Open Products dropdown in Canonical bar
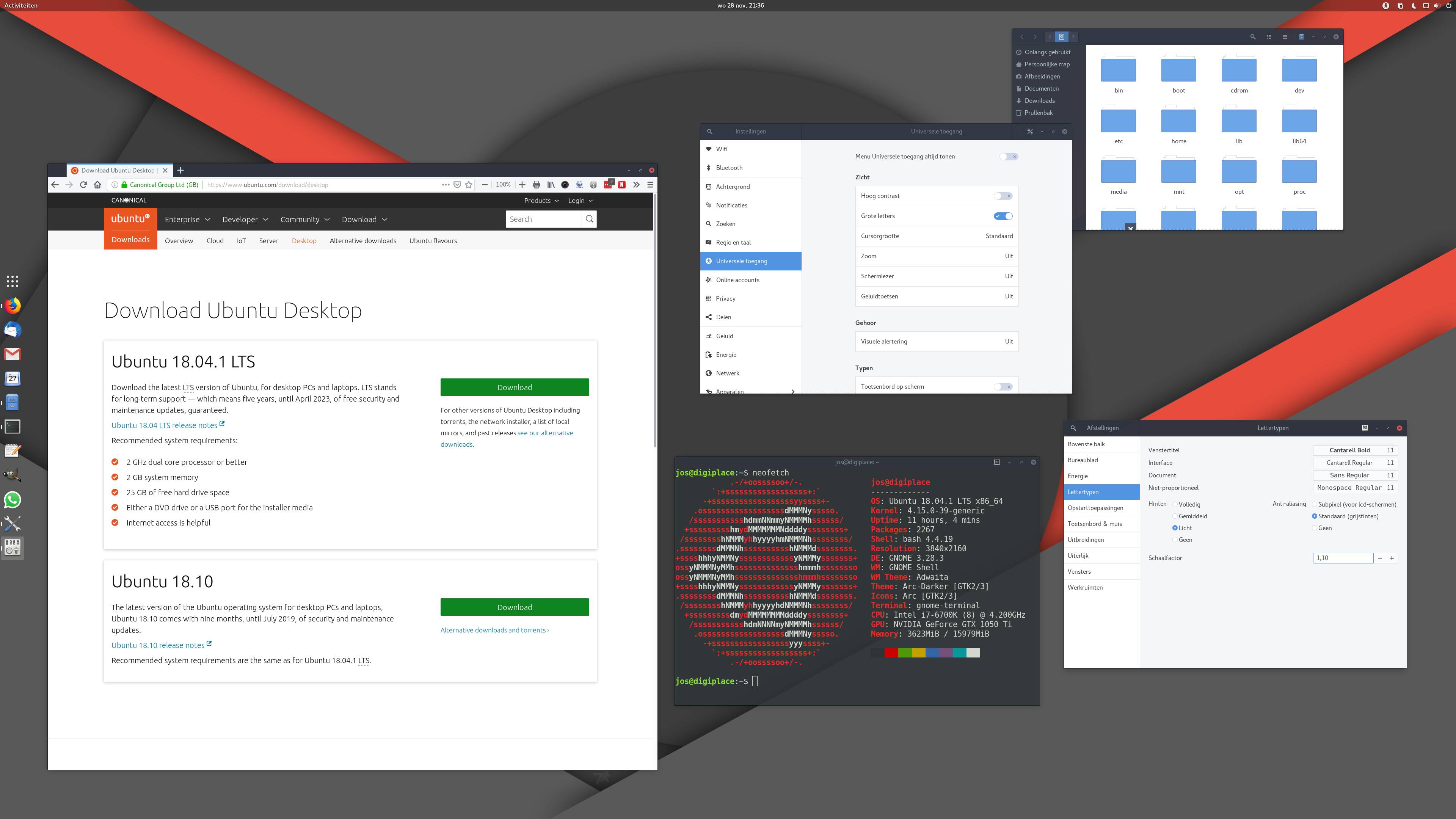Viewport: 1456px width, 819px height. pyautogui.click(x=541, y=201)
